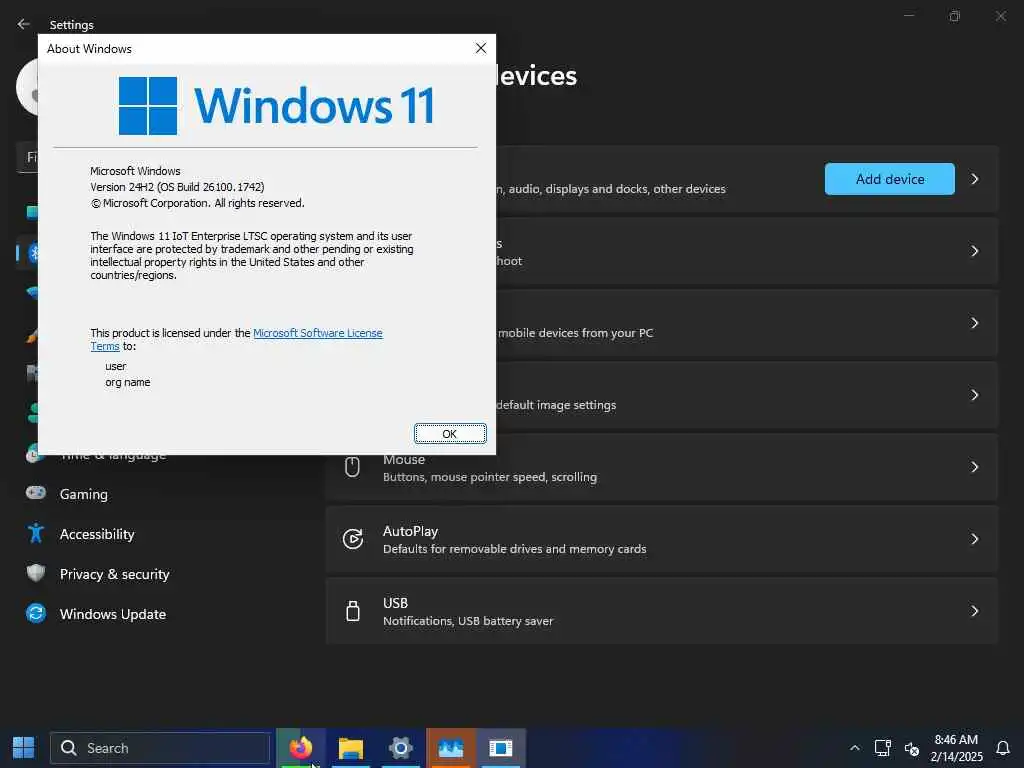Click the Gaming controller icon
Image resolution: width=1024 pixels, height=768 pixels.
pos(36,493)
